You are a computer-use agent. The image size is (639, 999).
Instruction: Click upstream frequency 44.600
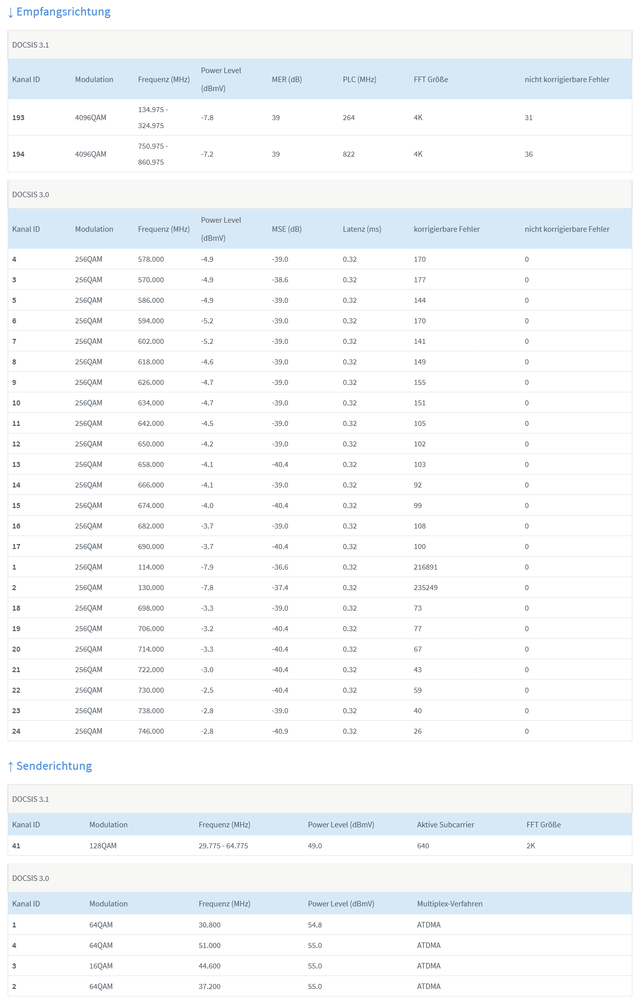pyautogui.click(x=210, y=966)
